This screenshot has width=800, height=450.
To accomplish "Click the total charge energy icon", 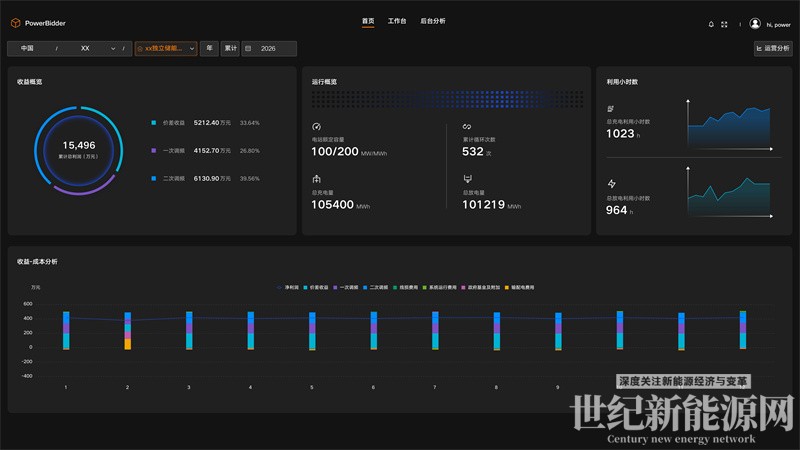I will pos(316,179).
